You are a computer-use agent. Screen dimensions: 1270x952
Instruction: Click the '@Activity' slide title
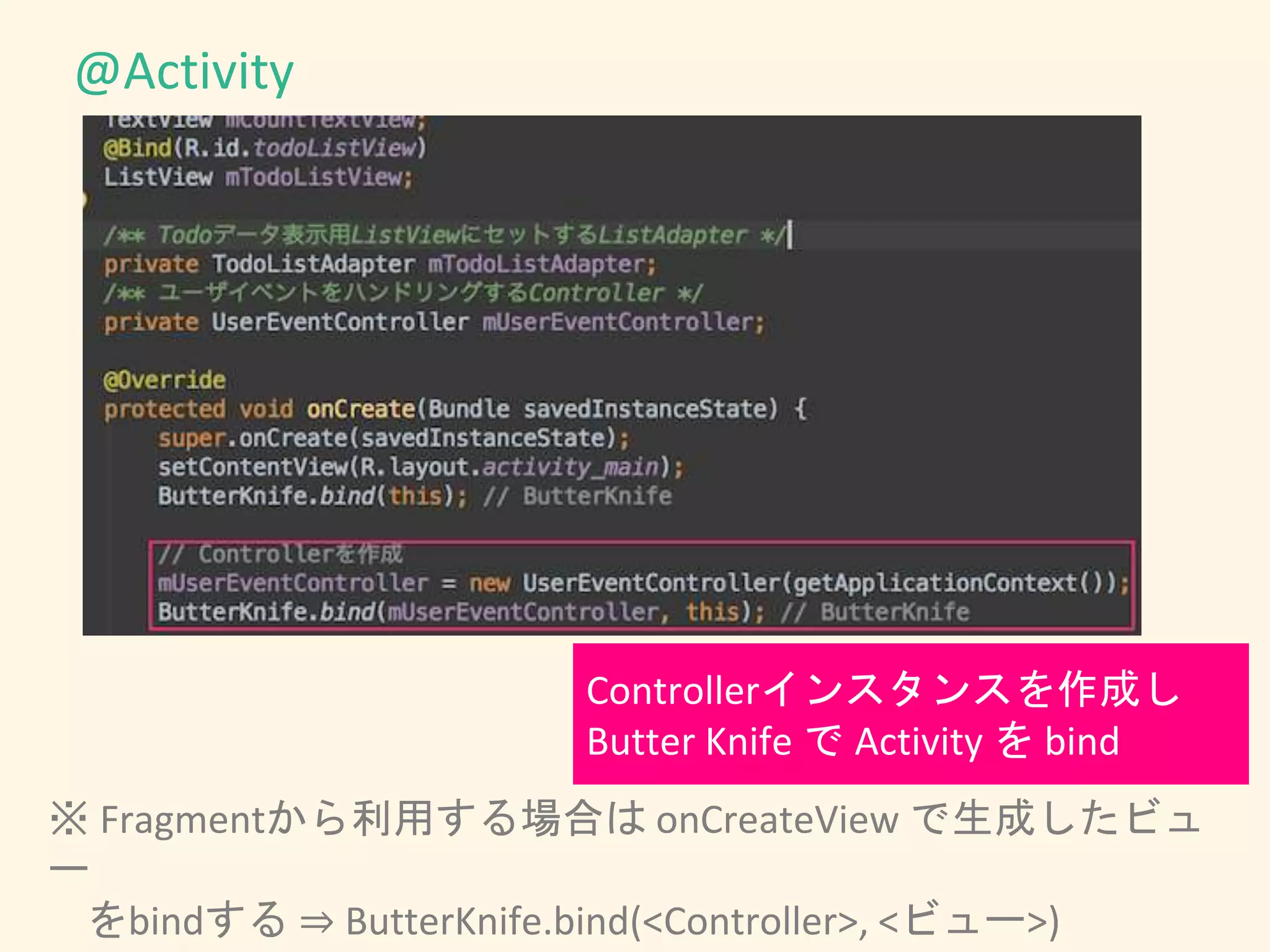pyautogui.click(x=184, y=73)
